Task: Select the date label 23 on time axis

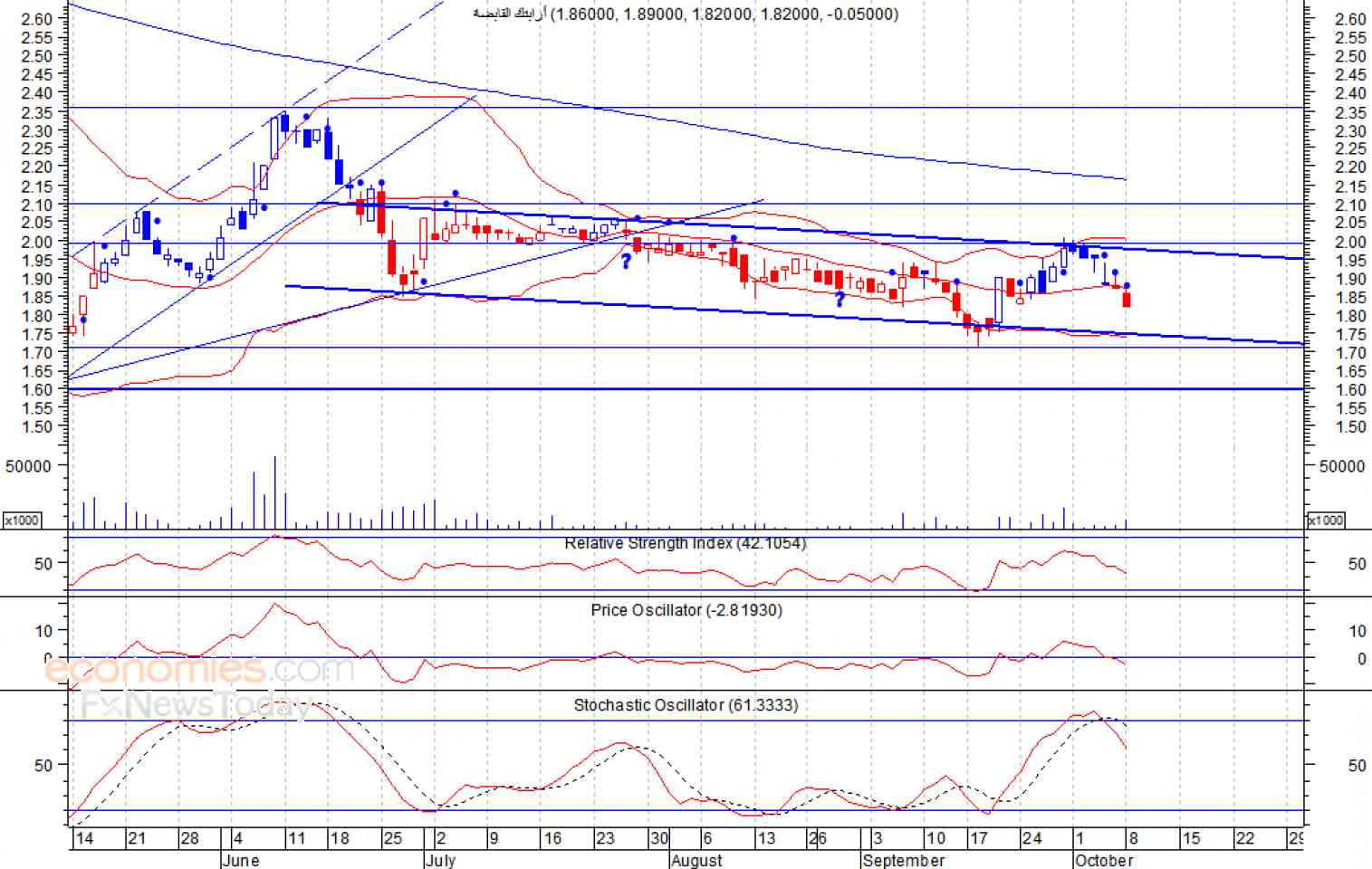Action: click(x=606, y=838)
